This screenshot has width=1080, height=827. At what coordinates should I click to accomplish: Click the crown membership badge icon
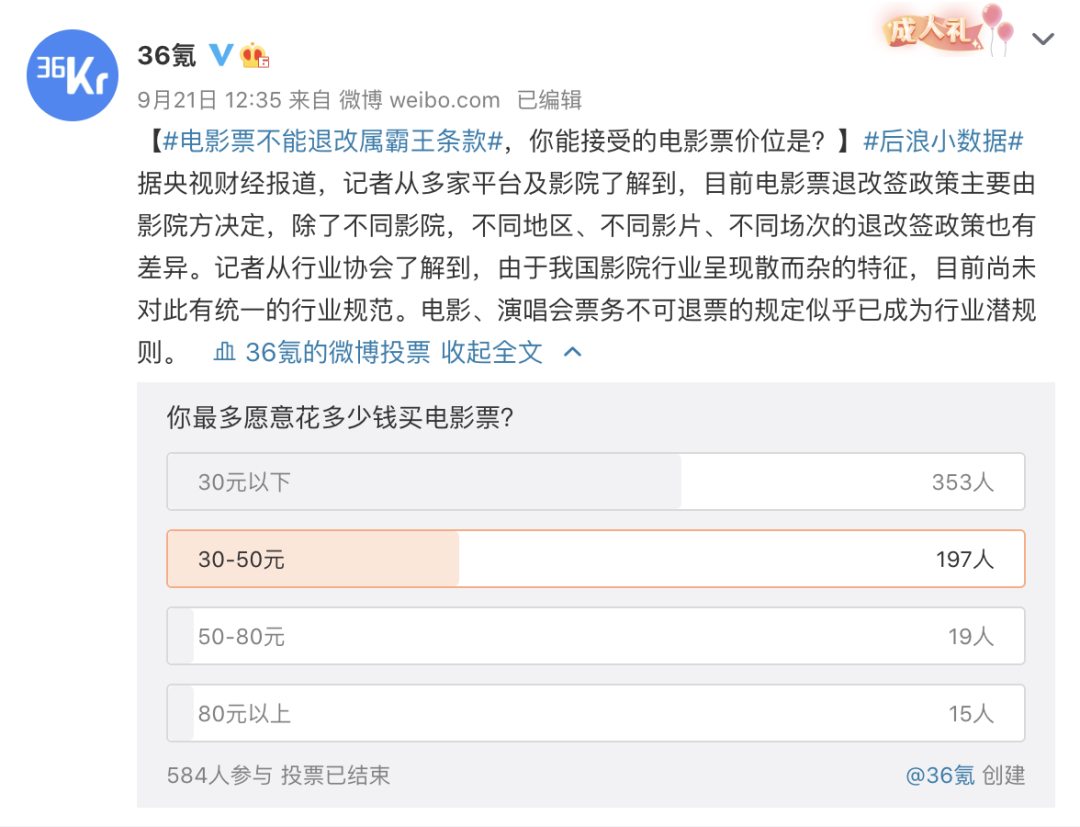tap(256, 55)
